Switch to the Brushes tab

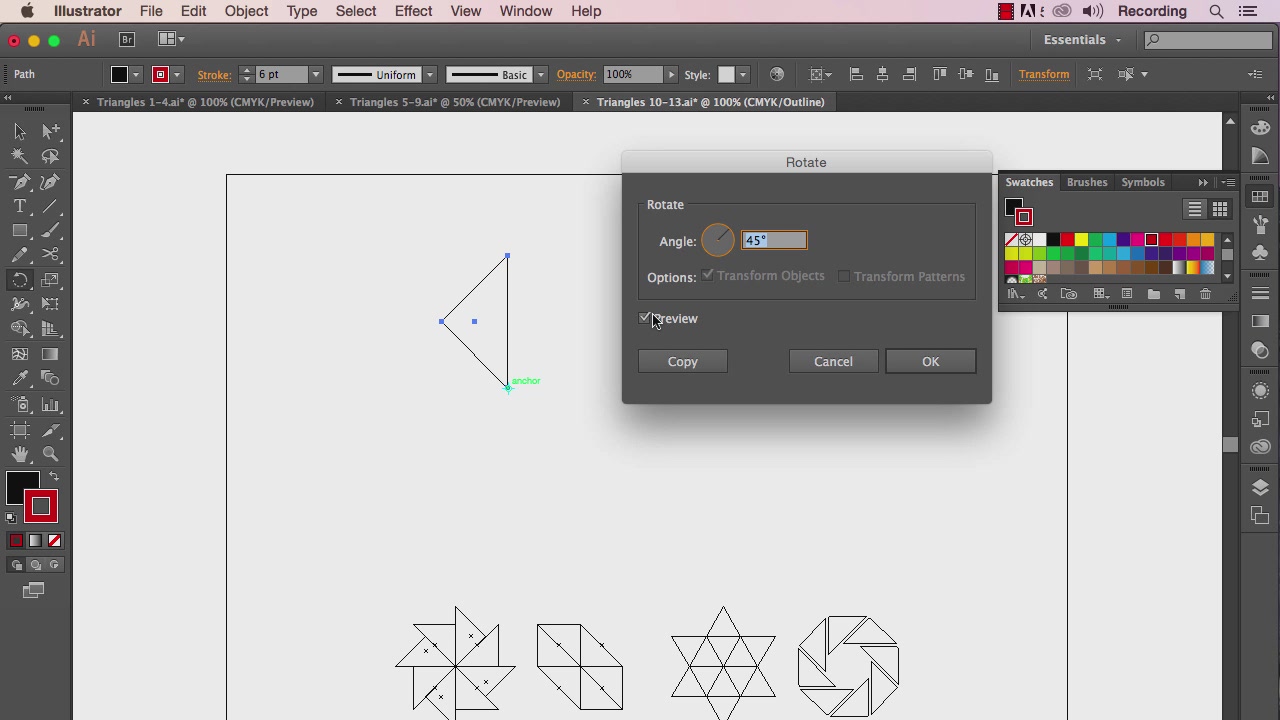click(x=1087, y=183)
